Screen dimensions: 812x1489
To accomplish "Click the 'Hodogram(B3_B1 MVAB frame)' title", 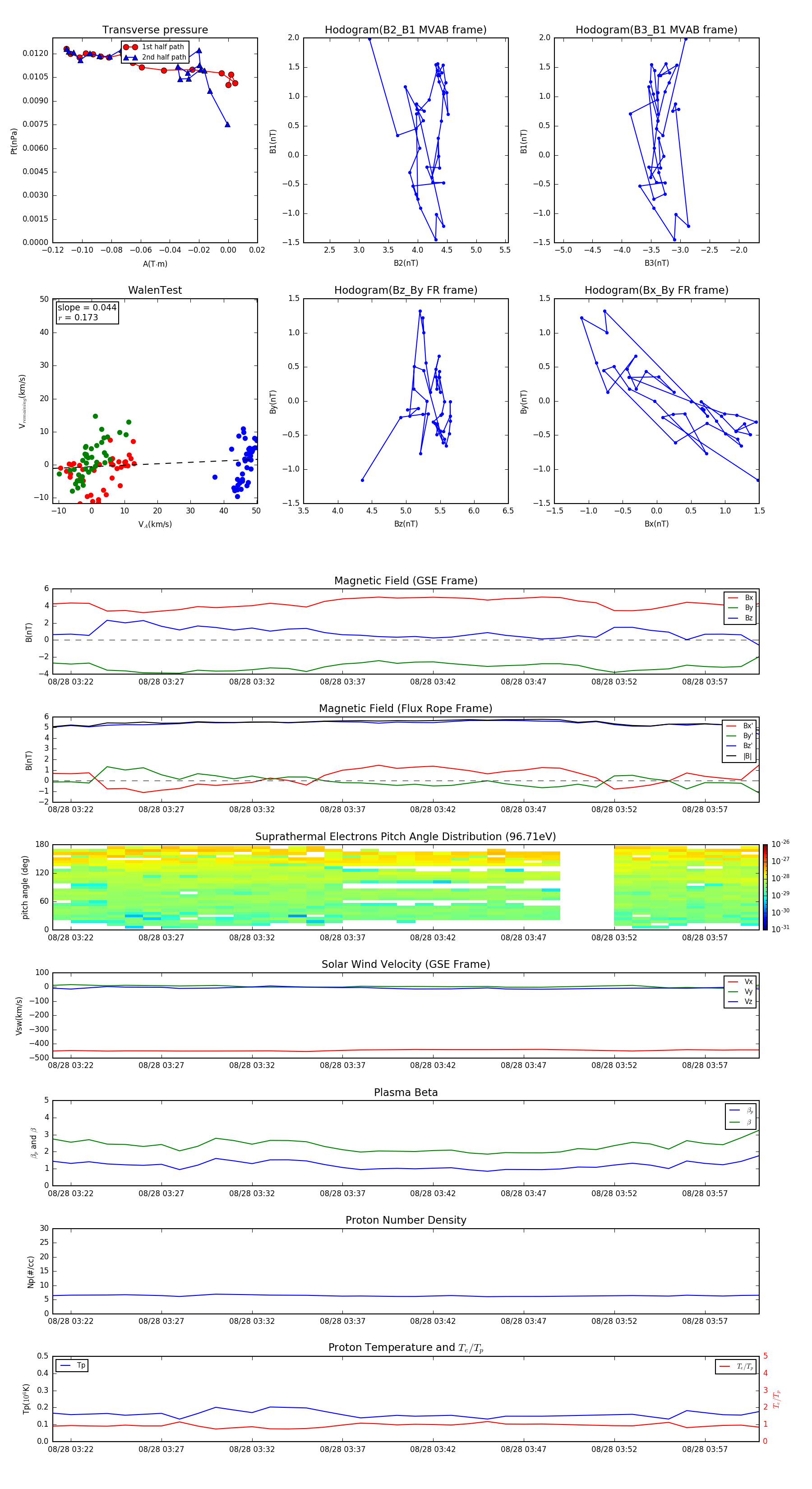I will [656, 30].
